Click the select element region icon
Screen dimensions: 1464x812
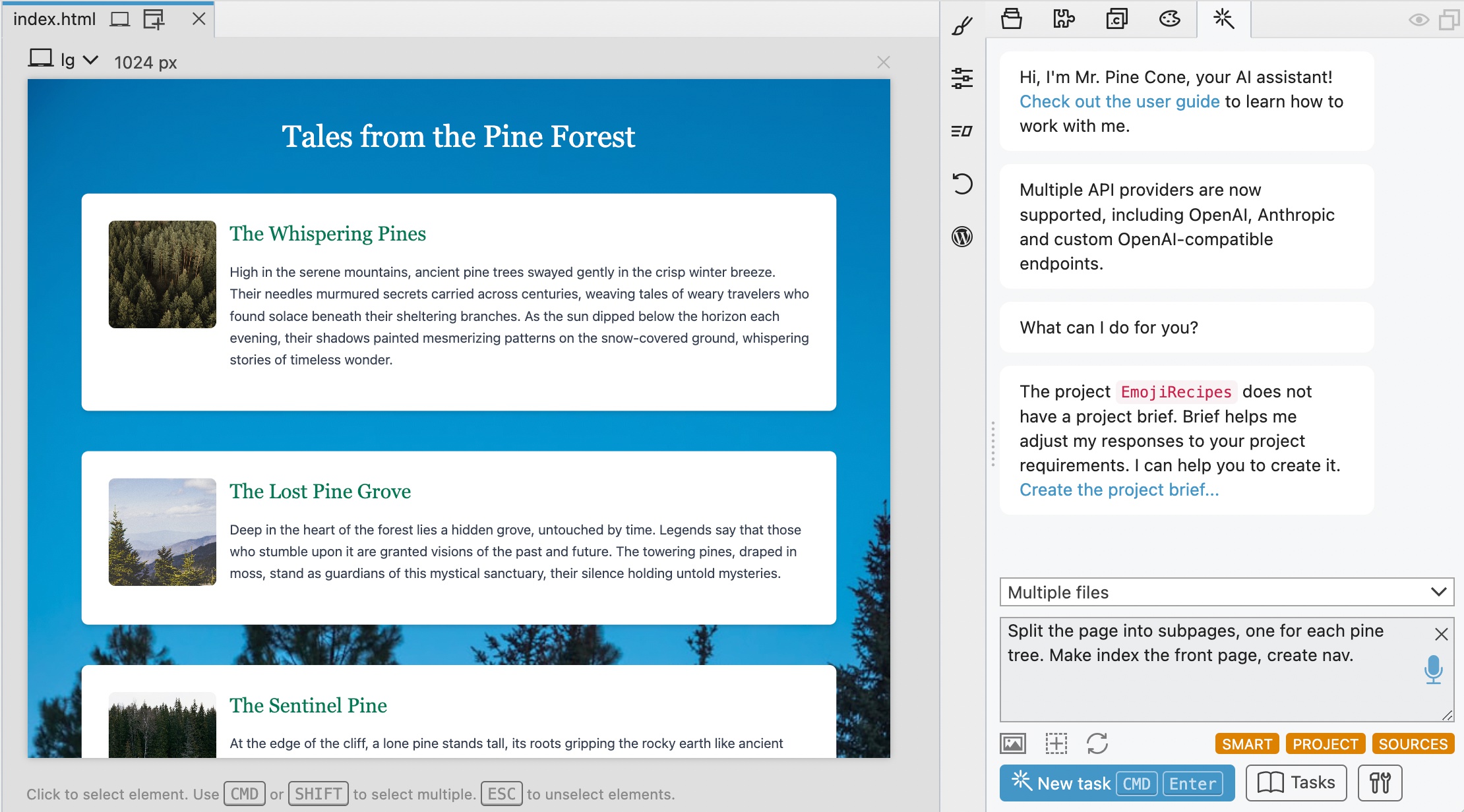(1056, 743)
